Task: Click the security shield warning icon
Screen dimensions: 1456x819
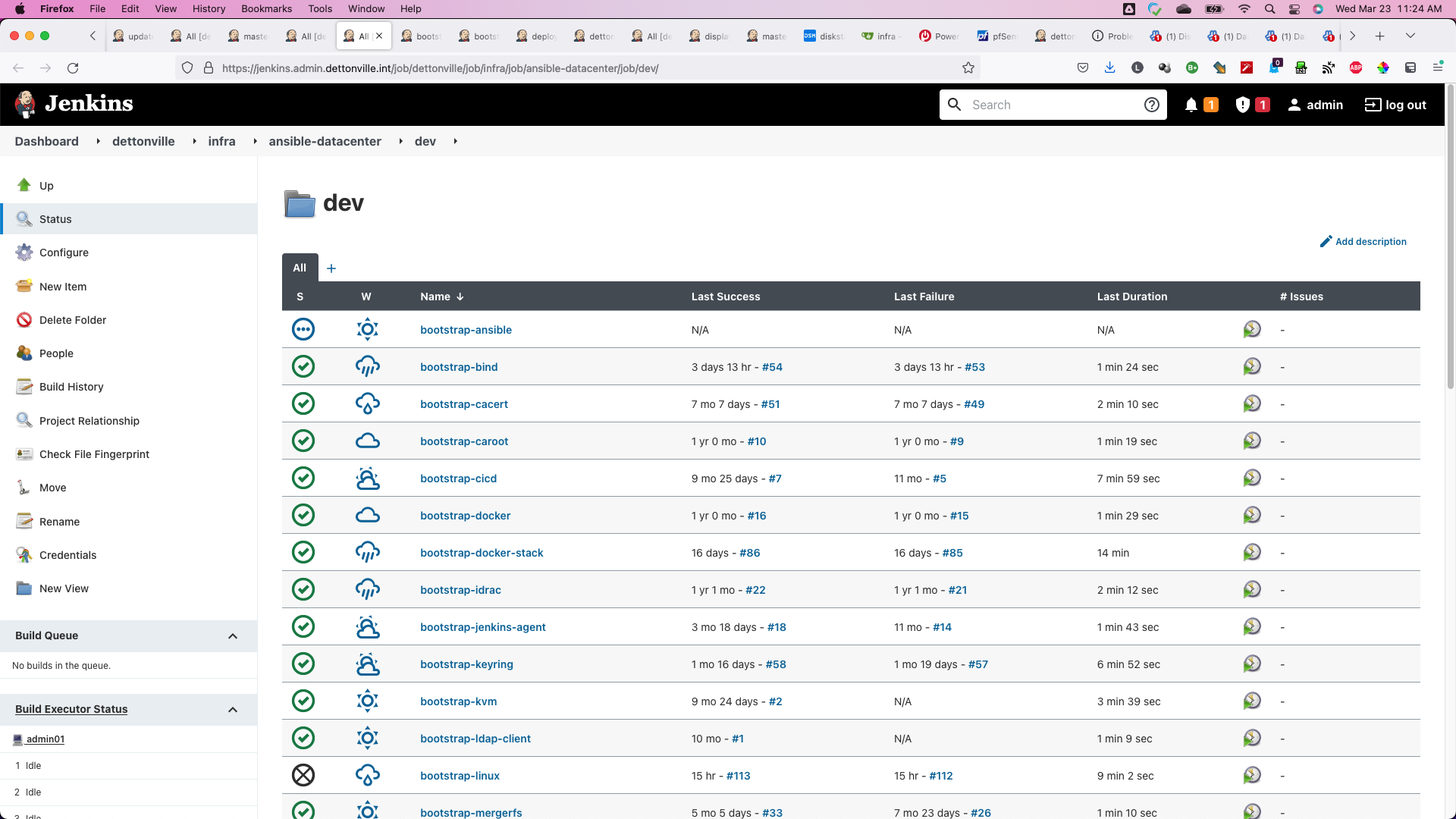Action: [x=1242, y=105]
